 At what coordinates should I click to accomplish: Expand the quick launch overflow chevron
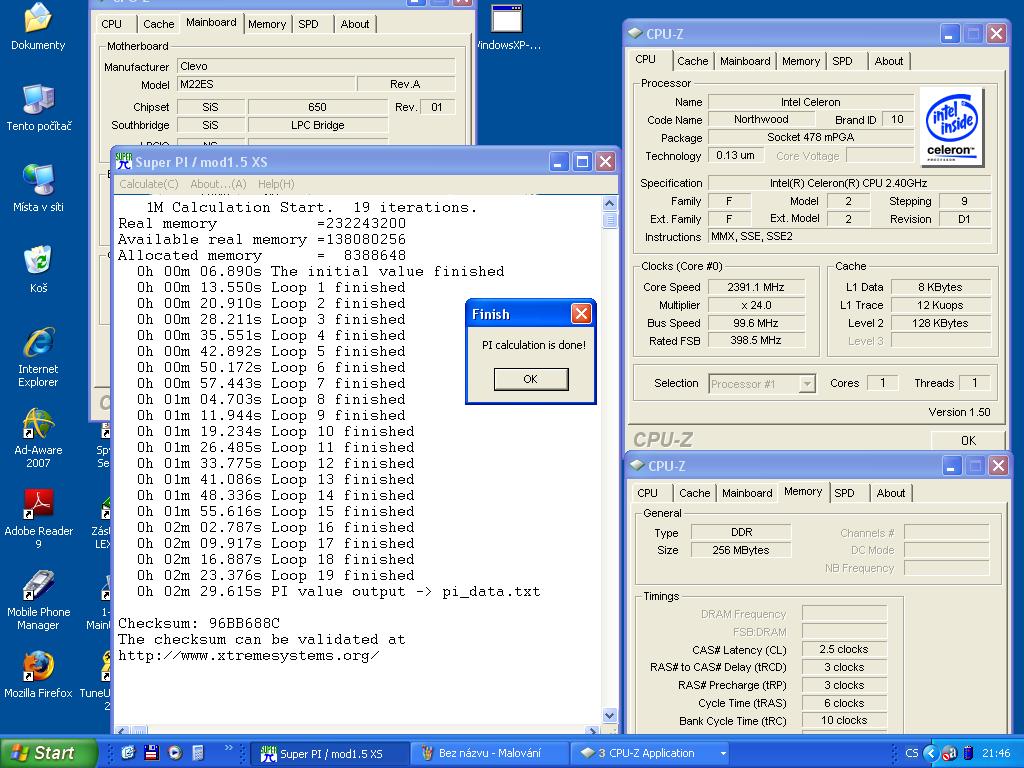pos(229,748)
